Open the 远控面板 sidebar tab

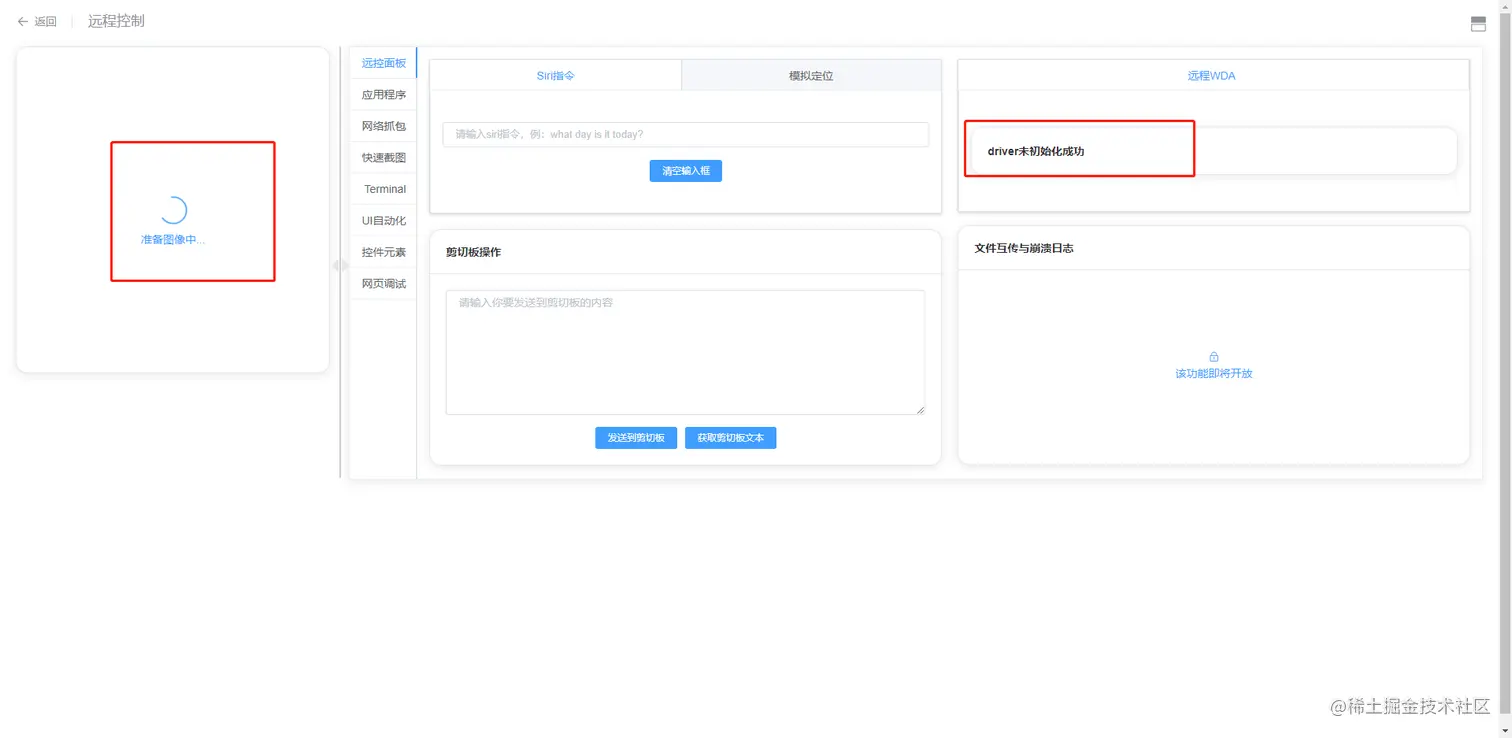[384, 63]
